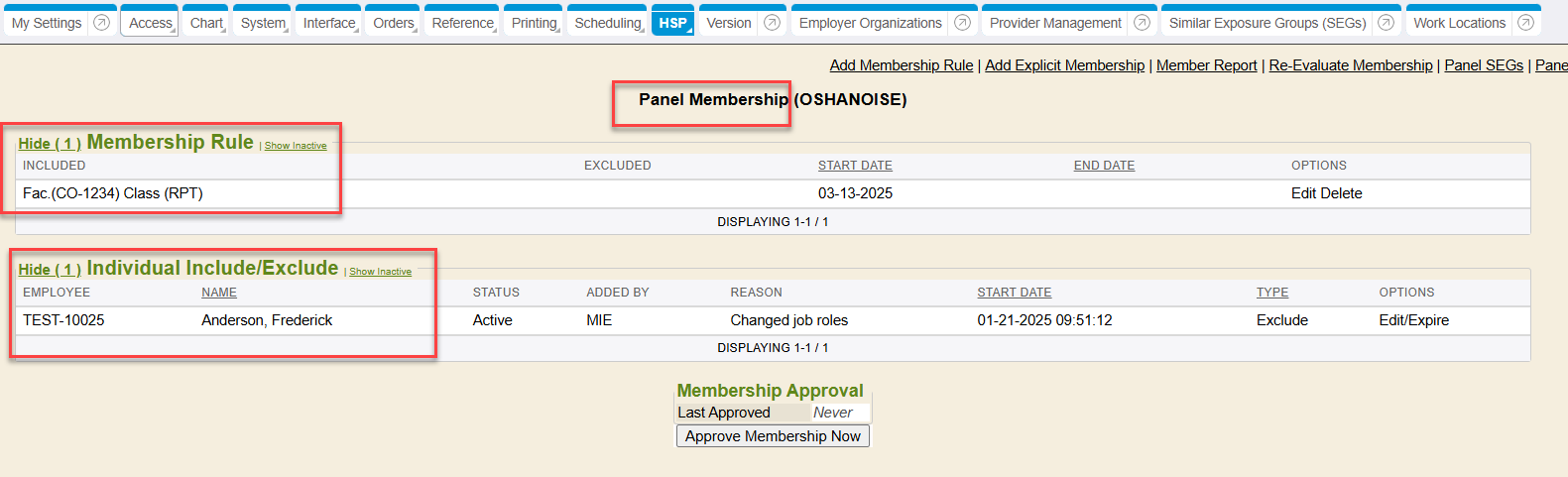Image resolution: width=1568 pixels, height=477 pixels.
Task: Click the arrow icon next to Provider Management
Action: coord(1142,23)
